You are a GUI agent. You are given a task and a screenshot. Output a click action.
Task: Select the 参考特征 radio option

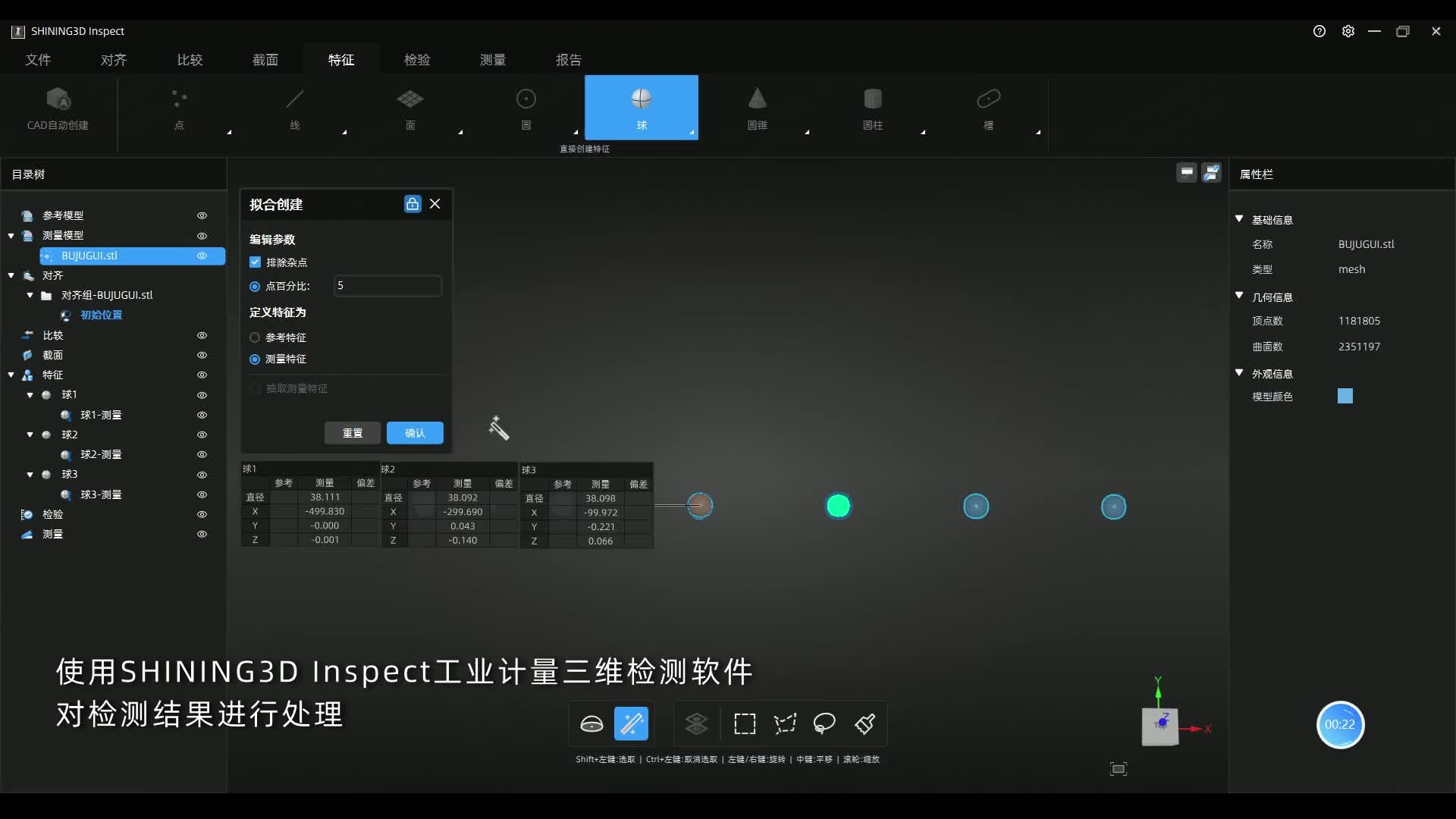(255, 337)
